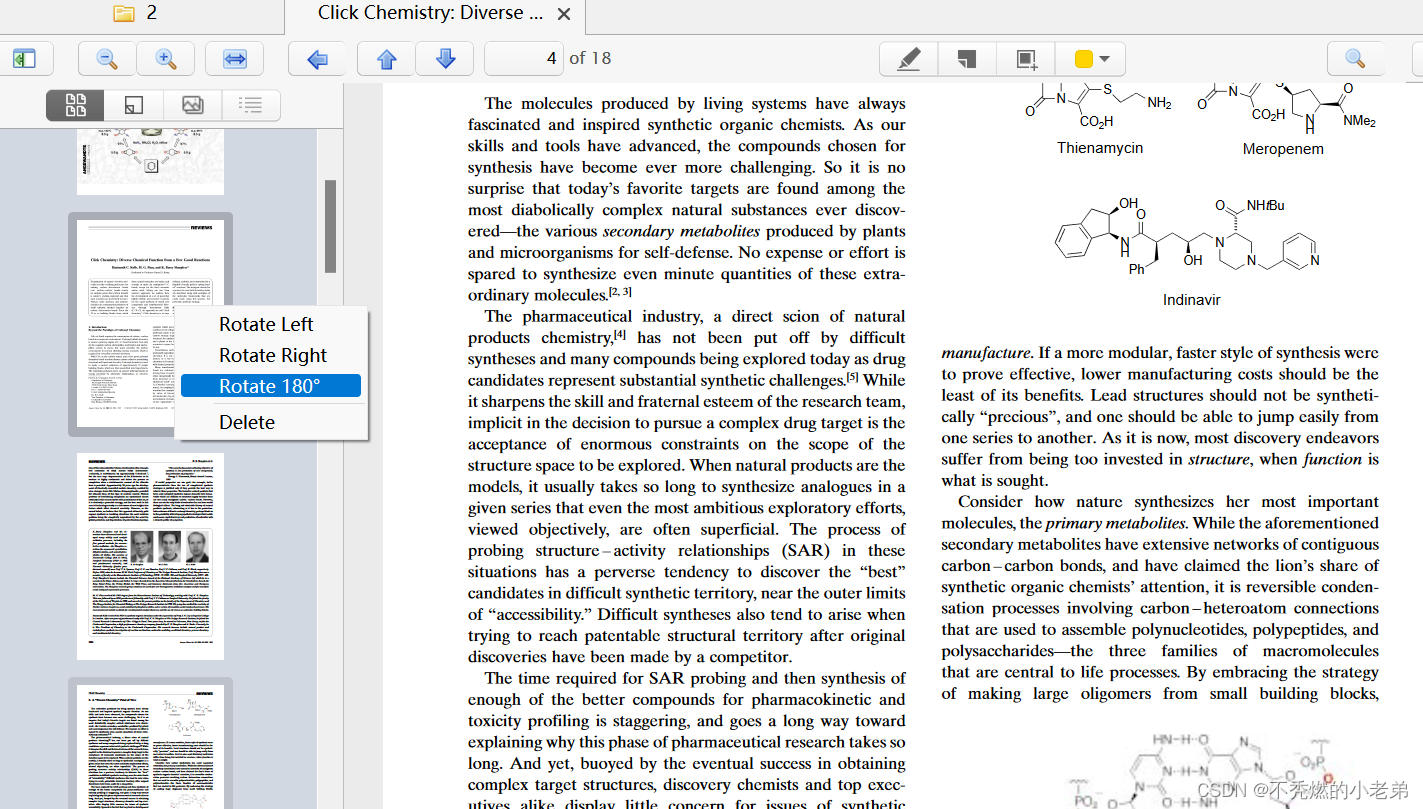Select the highlighter pen tool
Image resolution: width=1423 pixels, height=809 pixels.
click(909, 59)
